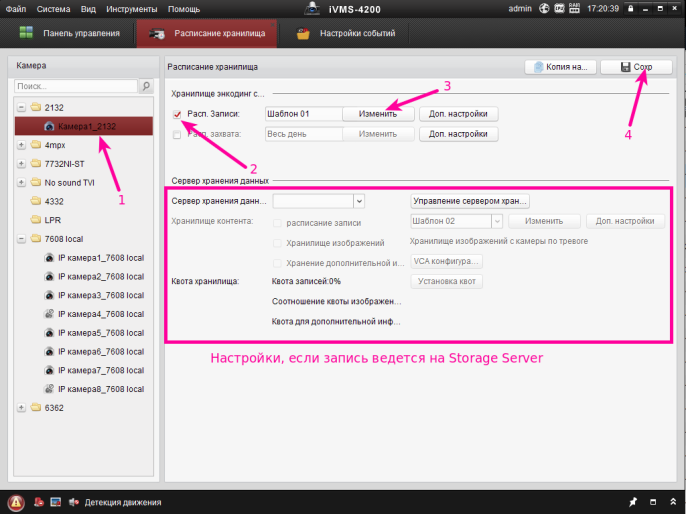
Task: Tick the Хранилище изображений checkbox
Action: point(278,242)
